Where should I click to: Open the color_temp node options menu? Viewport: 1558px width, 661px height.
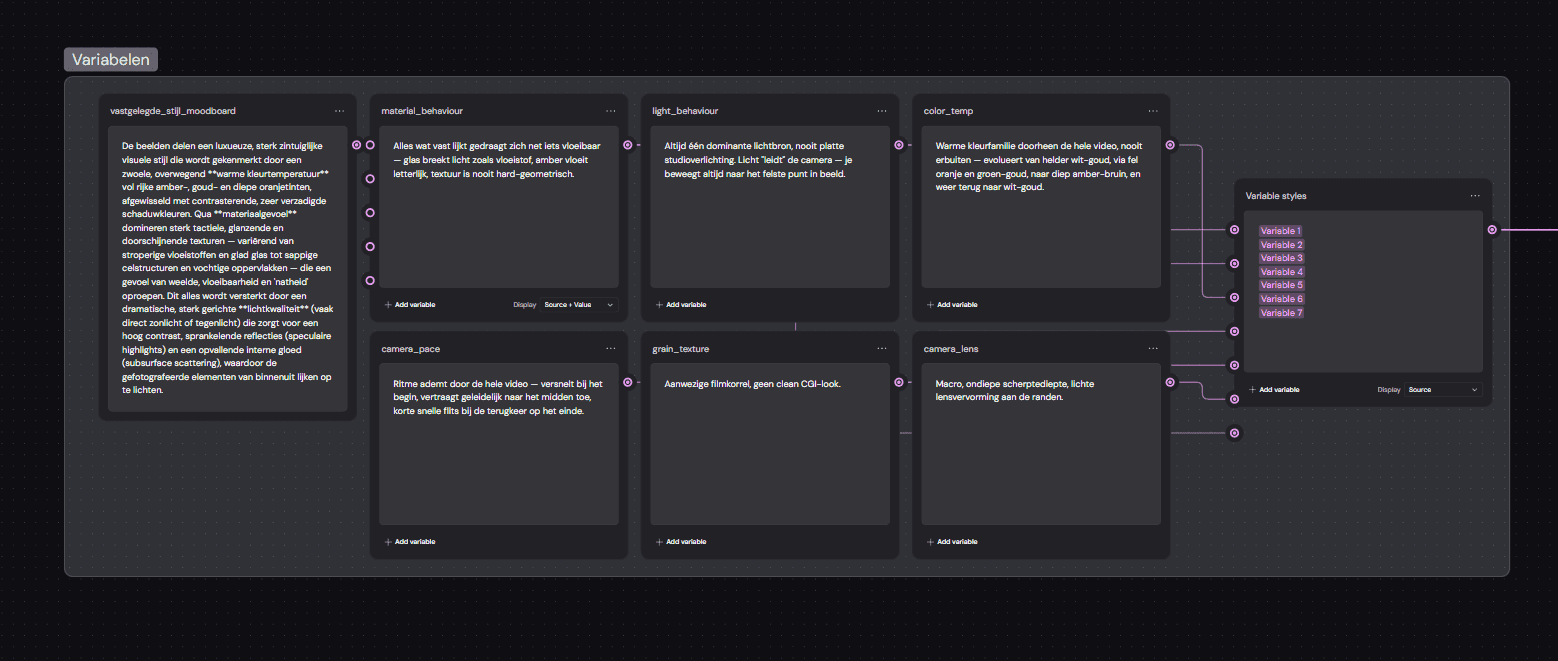click(x=1153, y=111)
